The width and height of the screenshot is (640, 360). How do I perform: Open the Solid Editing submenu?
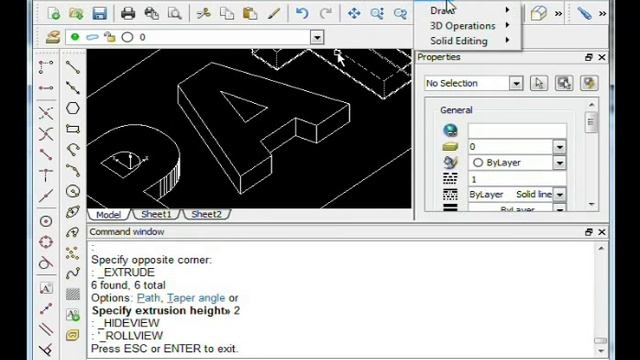coord(468,41)
